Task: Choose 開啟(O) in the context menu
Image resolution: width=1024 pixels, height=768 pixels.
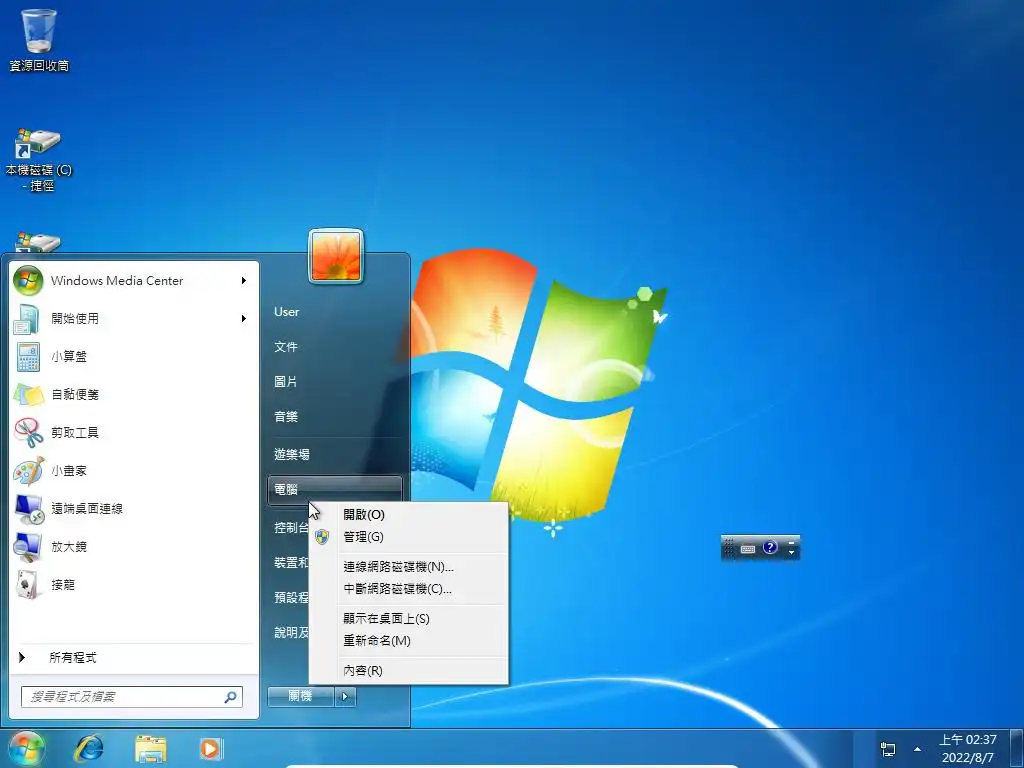Action: click(408, 515)
